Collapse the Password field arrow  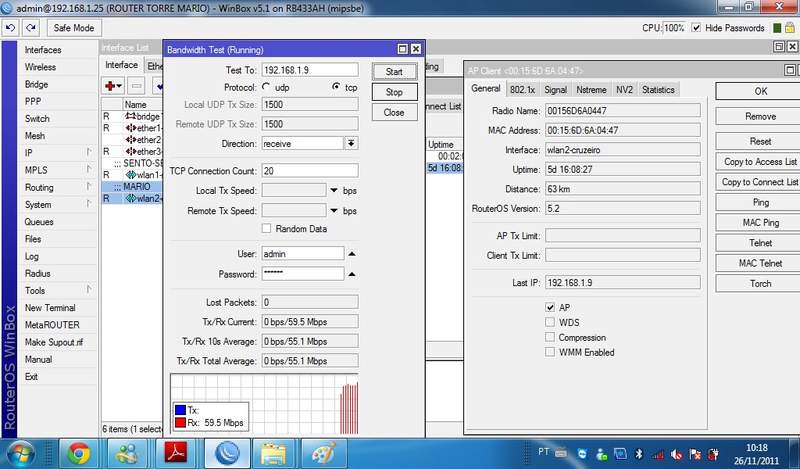coord(352,274)
